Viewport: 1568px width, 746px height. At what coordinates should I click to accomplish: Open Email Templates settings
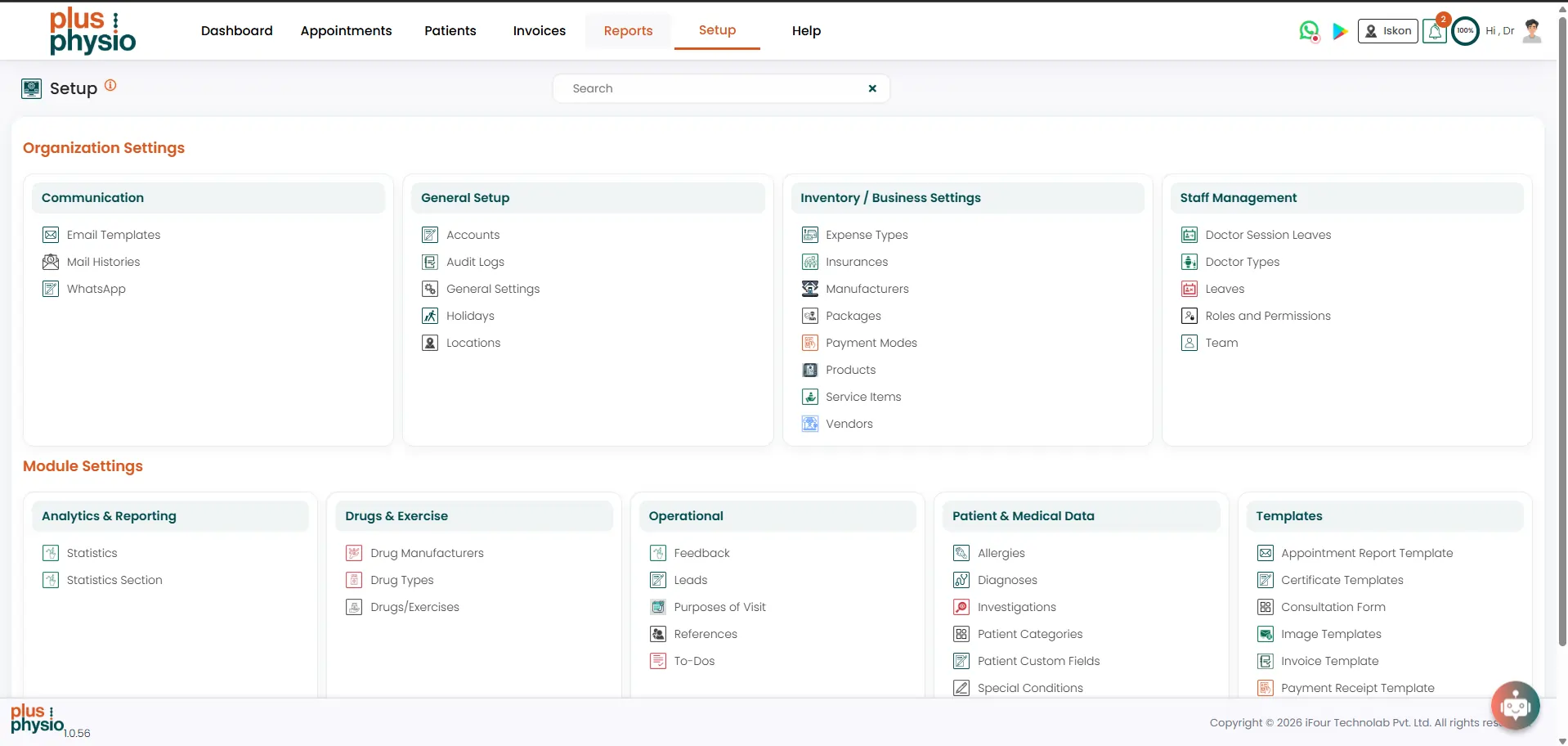(x=114, y=235)
